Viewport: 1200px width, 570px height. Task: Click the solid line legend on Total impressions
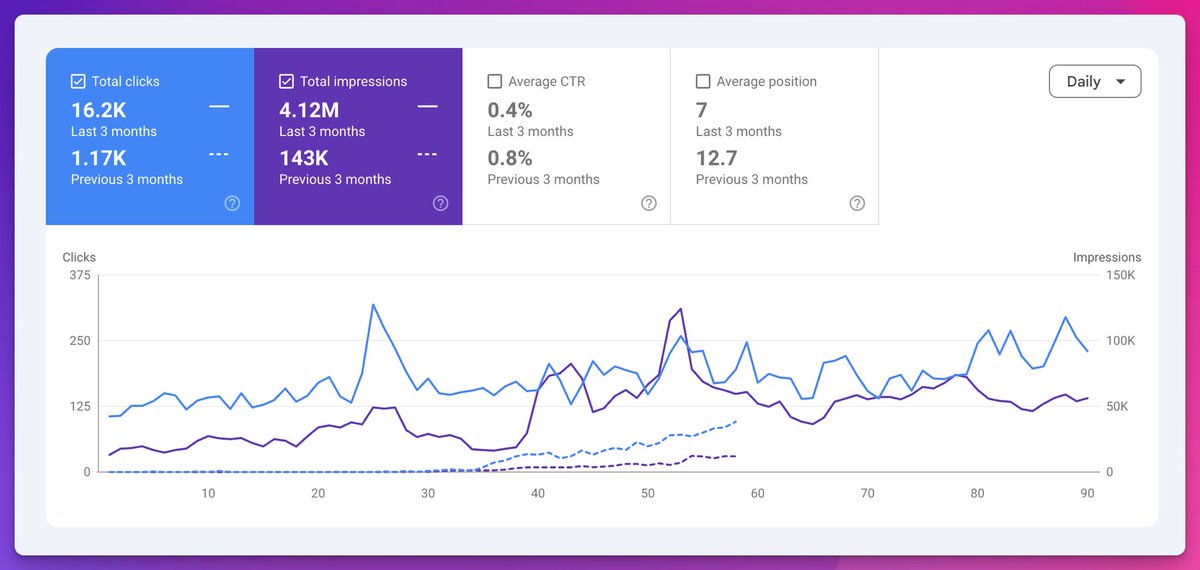coord(427,106)
